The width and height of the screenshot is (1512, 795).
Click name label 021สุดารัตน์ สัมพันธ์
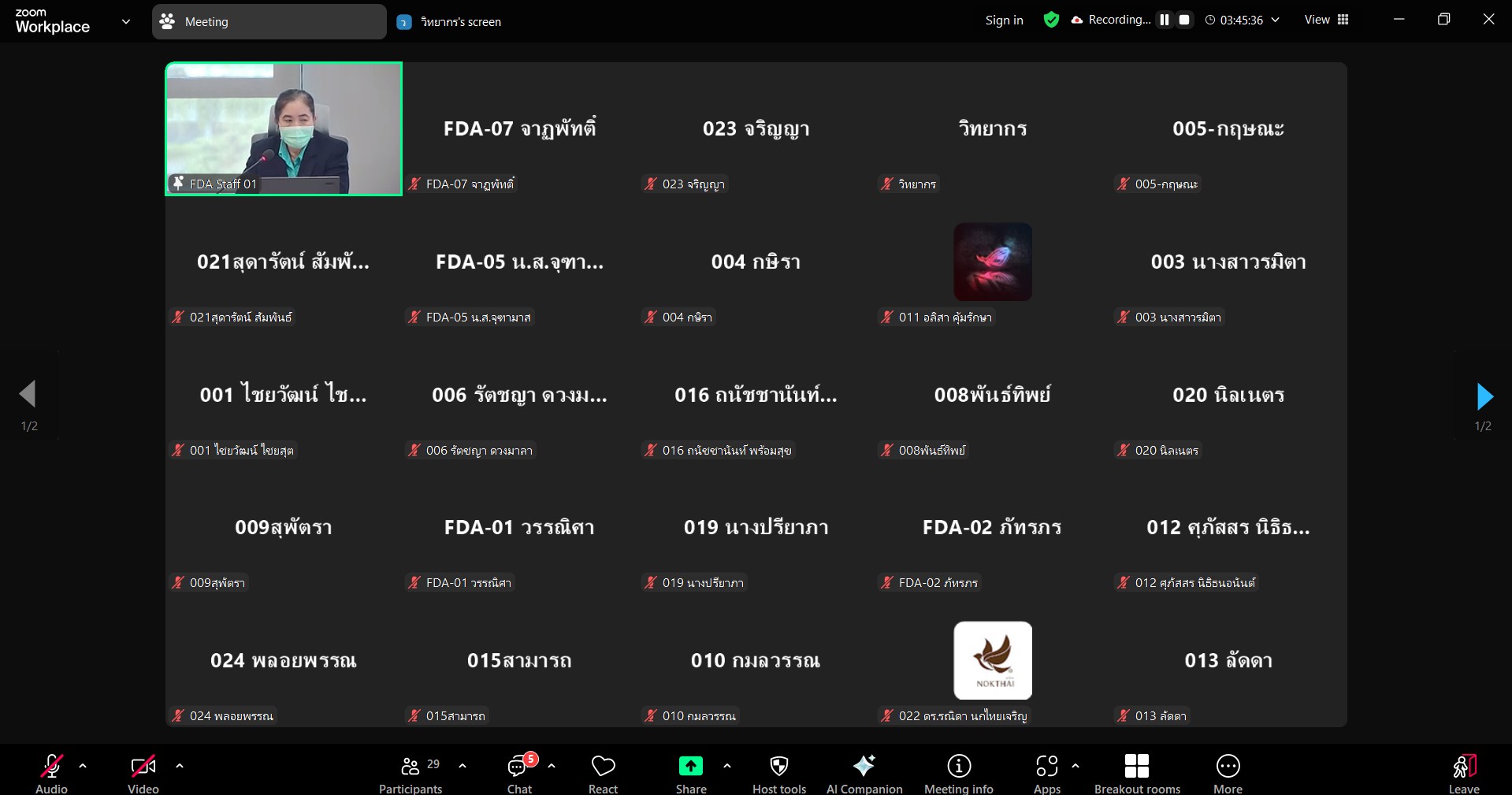(241, 317)
